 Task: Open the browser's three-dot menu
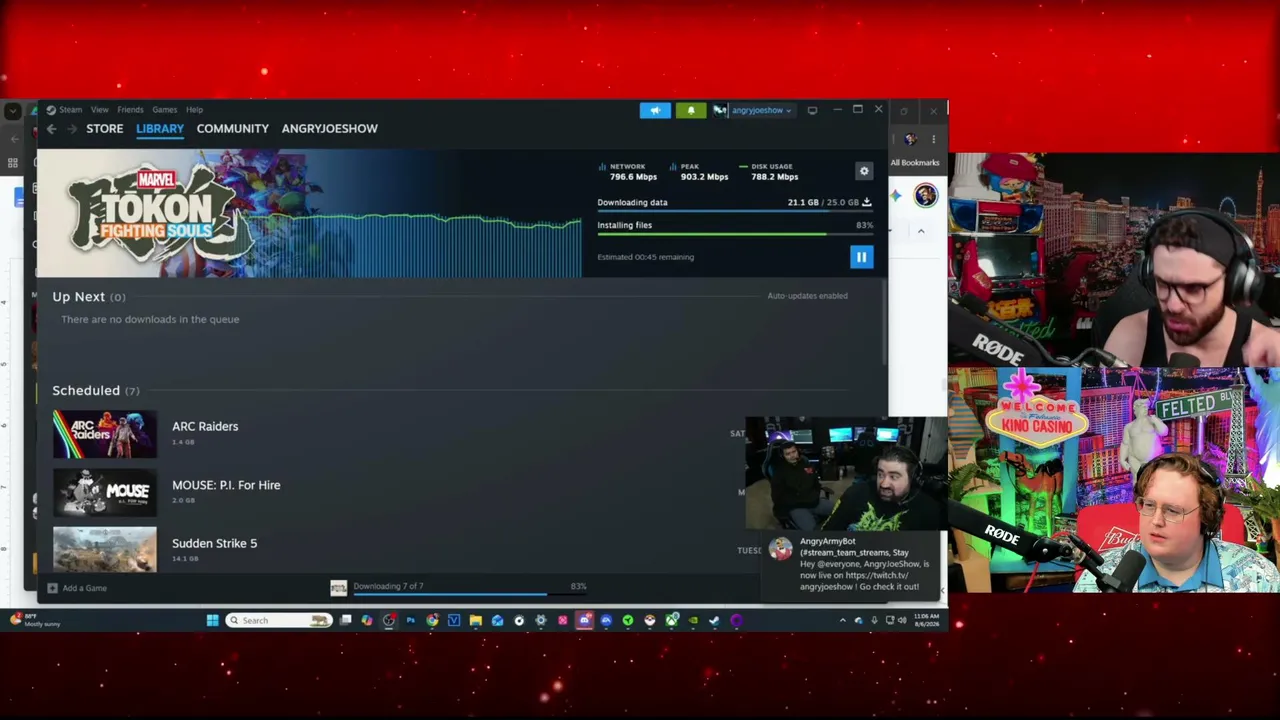pyautogui.click(x=933, y=139)
